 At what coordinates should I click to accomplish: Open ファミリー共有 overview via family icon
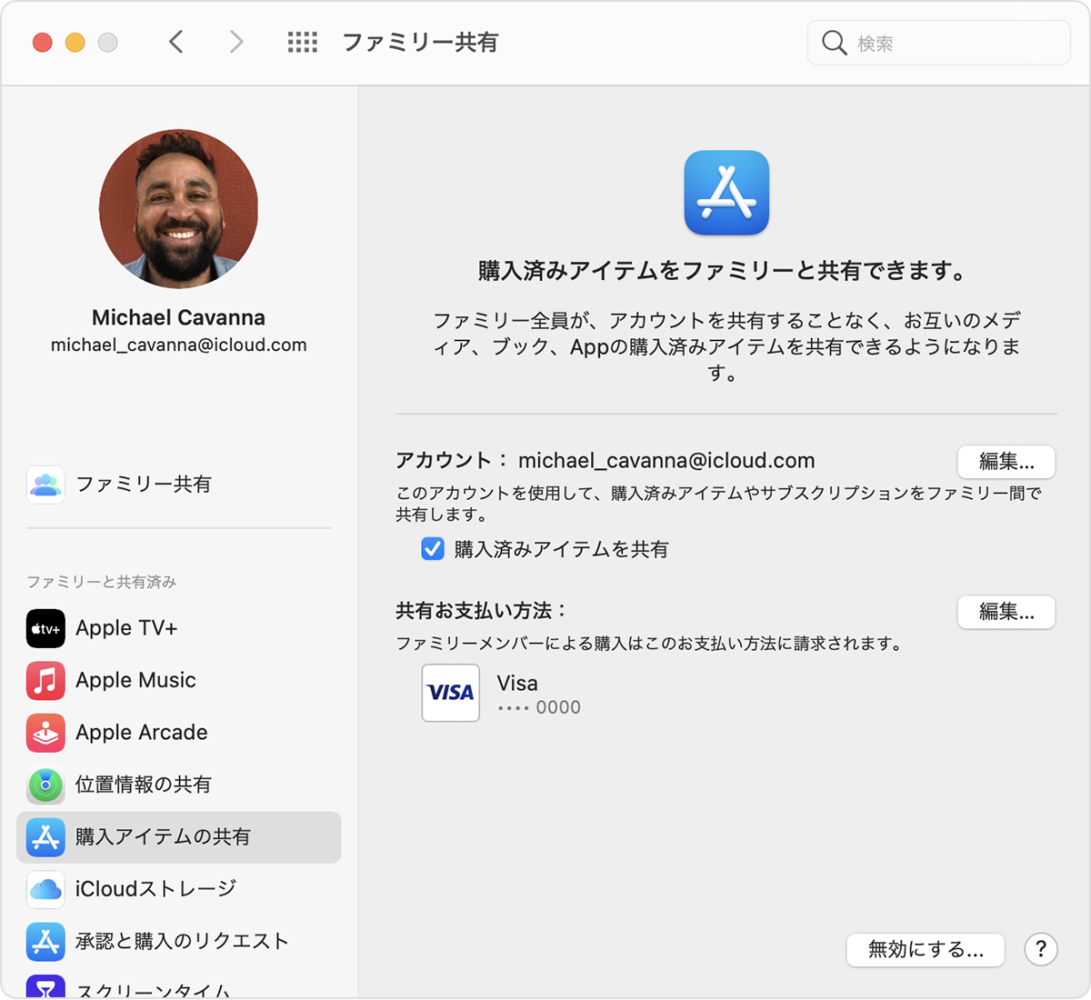pos(45,484)
